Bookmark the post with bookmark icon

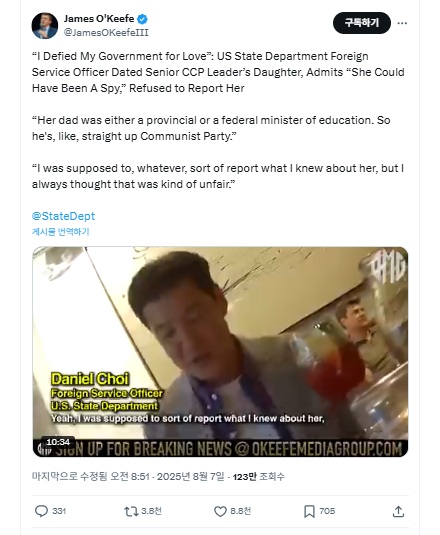tap(309, 511)
